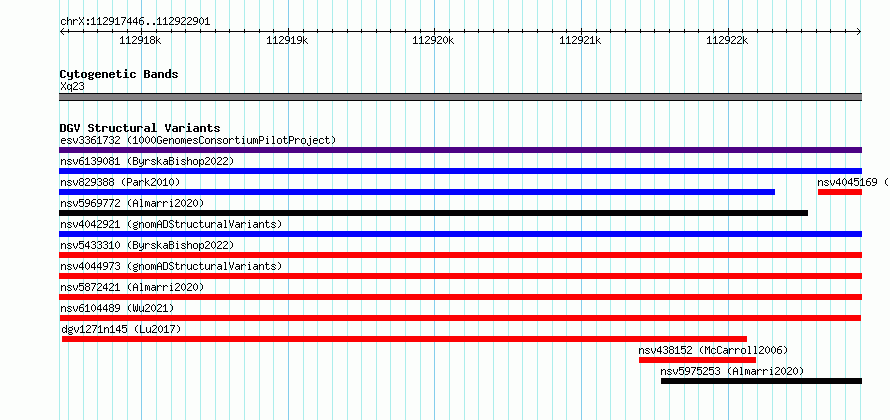Click the 112918k ruler tick label
Screen dimensions: 890x420
140,40
